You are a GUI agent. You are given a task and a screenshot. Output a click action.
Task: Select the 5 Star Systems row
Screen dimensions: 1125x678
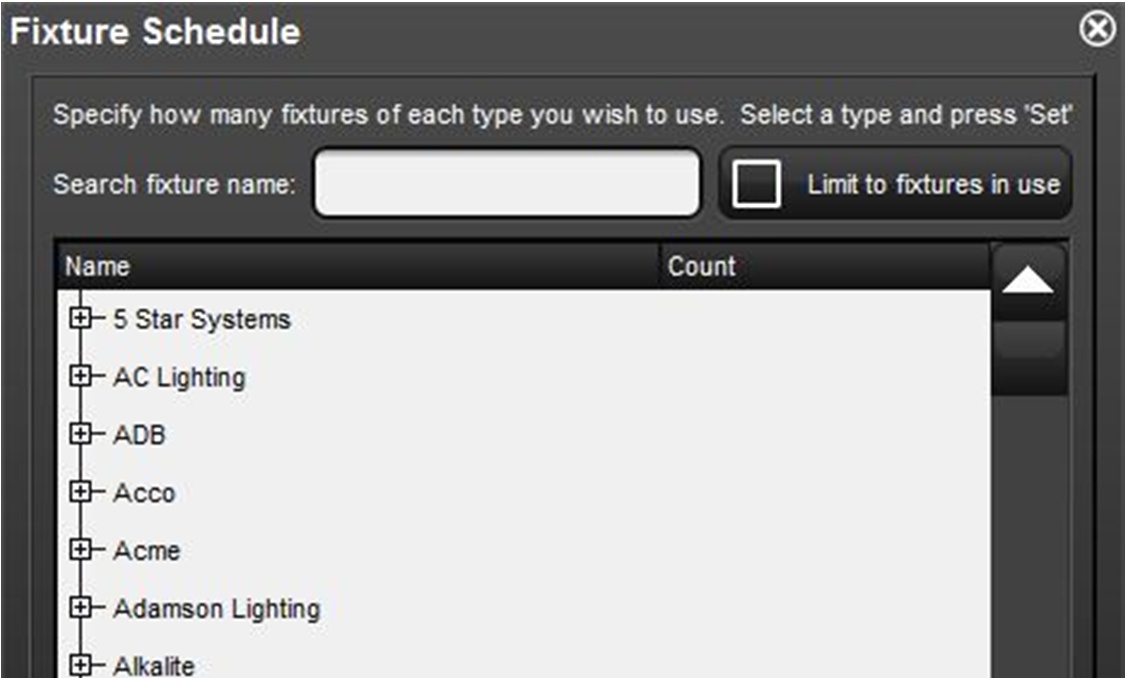[201, 320]
